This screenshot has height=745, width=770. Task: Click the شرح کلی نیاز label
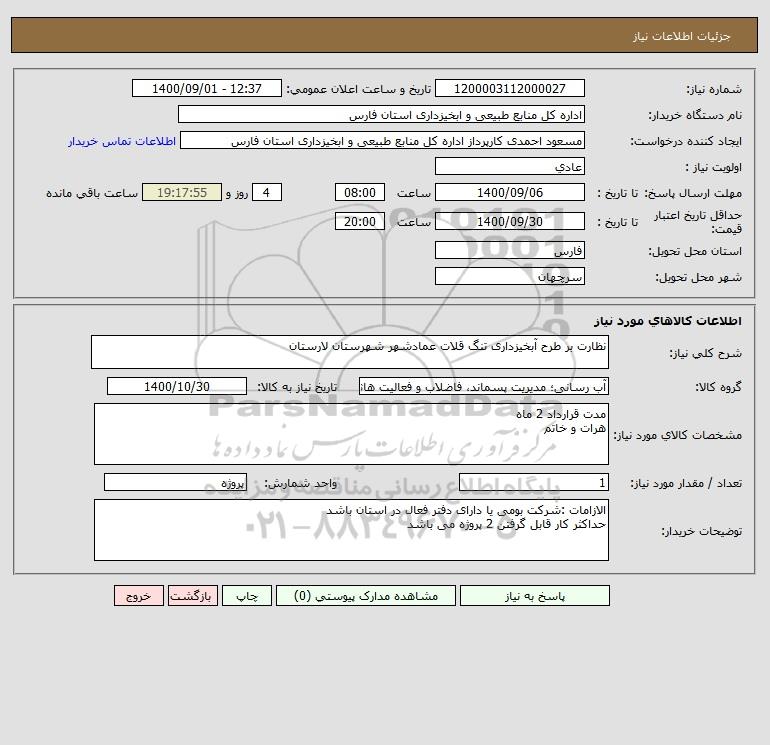pyautogui.click(x=706, y=353)
